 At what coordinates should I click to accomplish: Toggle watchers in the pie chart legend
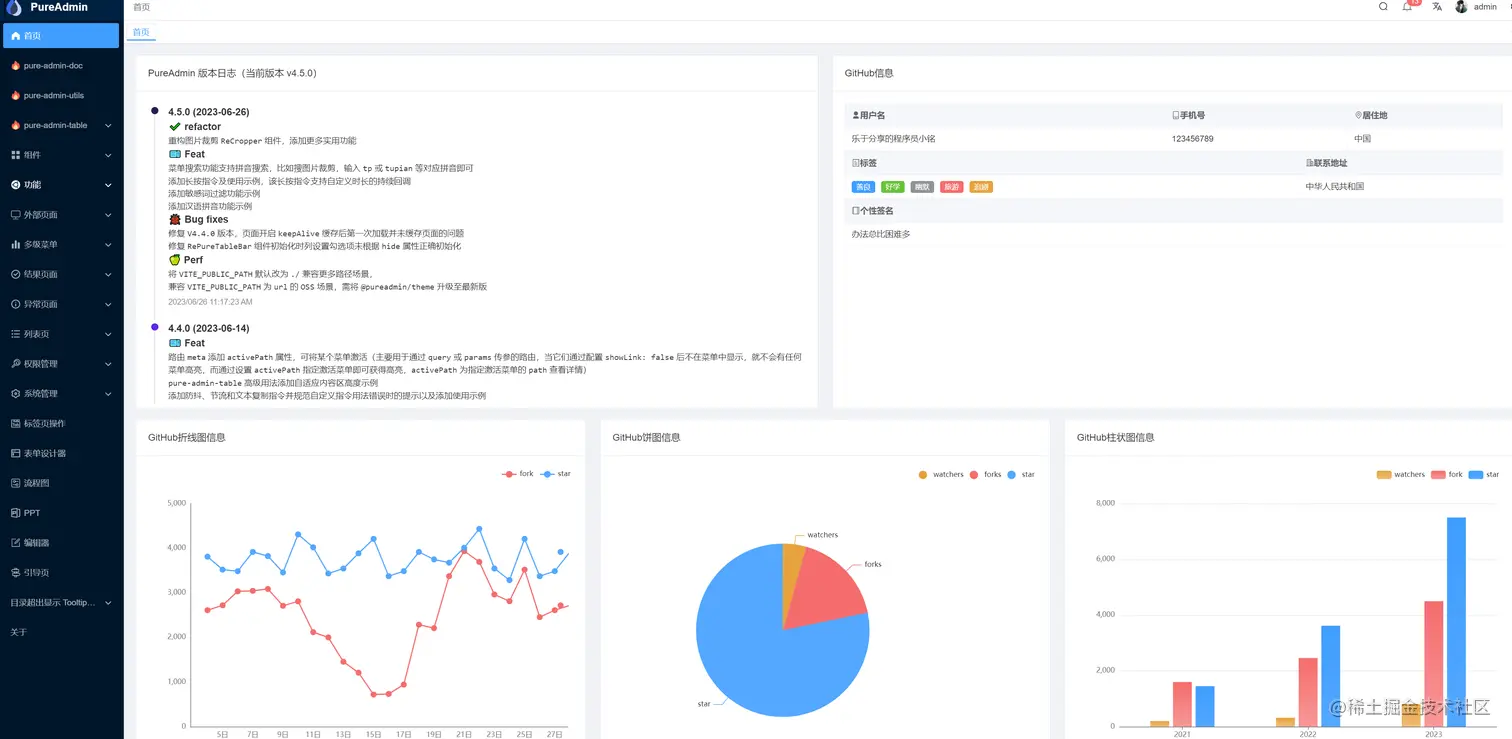[x=941, y=475]
